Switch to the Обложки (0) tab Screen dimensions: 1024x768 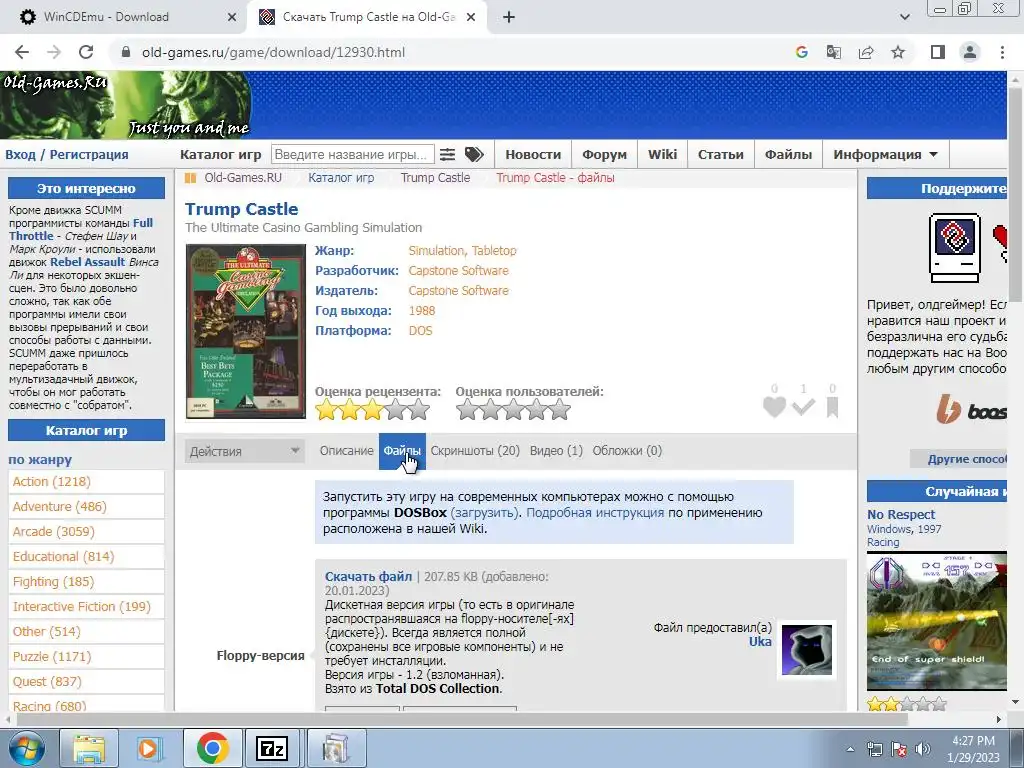(x=627, y=451)
